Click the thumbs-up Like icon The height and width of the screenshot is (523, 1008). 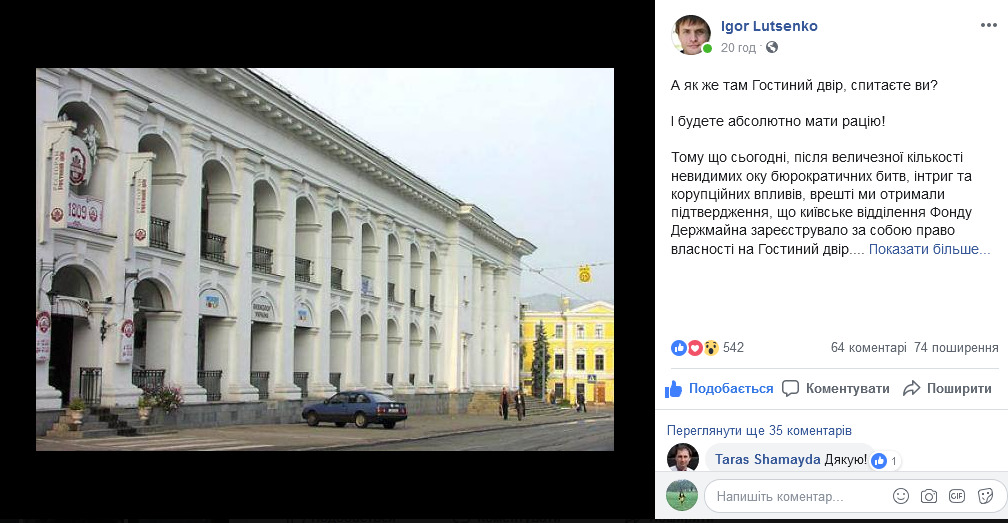click(673, 388)
